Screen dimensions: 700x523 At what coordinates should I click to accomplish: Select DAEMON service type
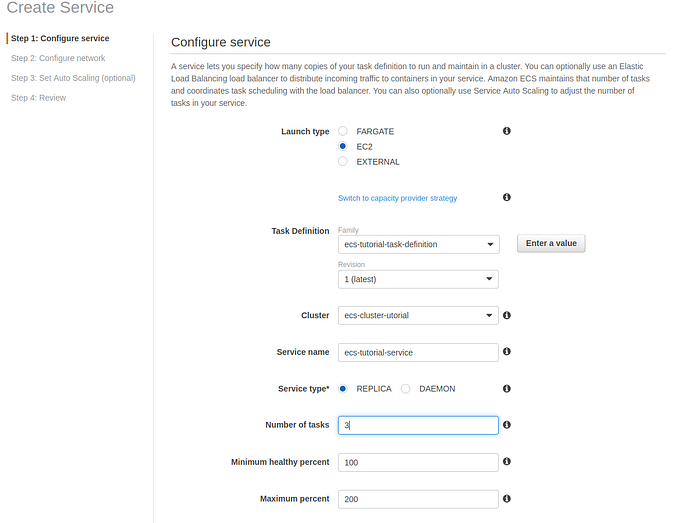tap(405, 389)
